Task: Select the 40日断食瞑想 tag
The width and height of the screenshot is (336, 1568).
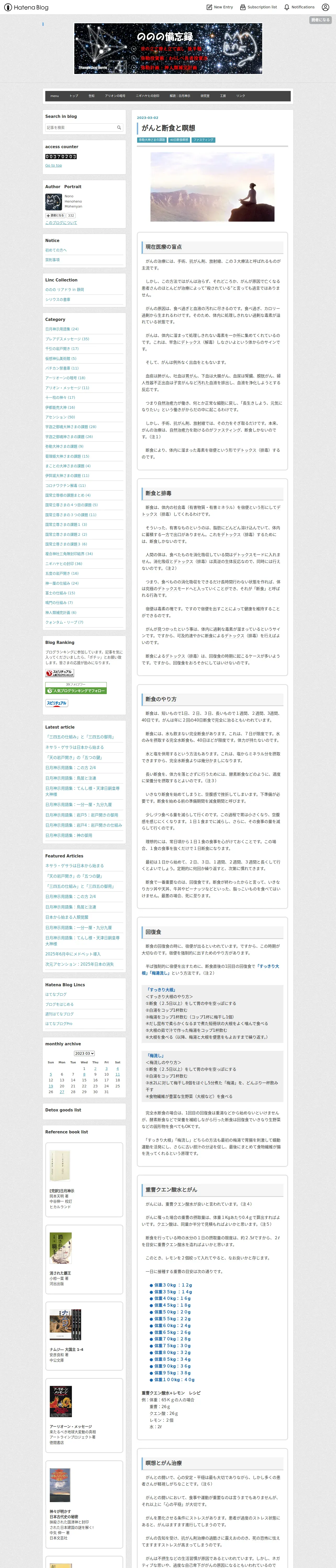Action: [179, 140]
